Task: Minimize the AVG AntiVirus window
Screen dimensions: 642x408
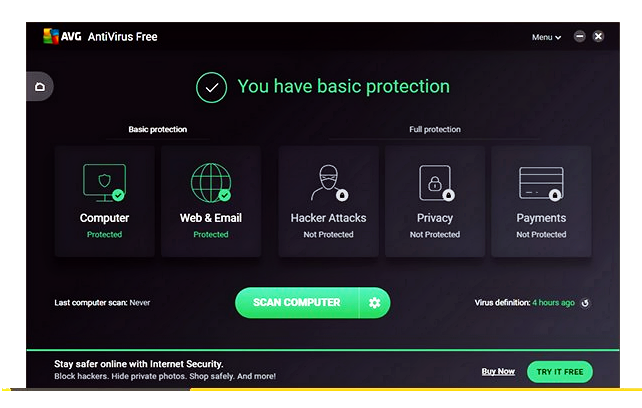Action: 579,36
